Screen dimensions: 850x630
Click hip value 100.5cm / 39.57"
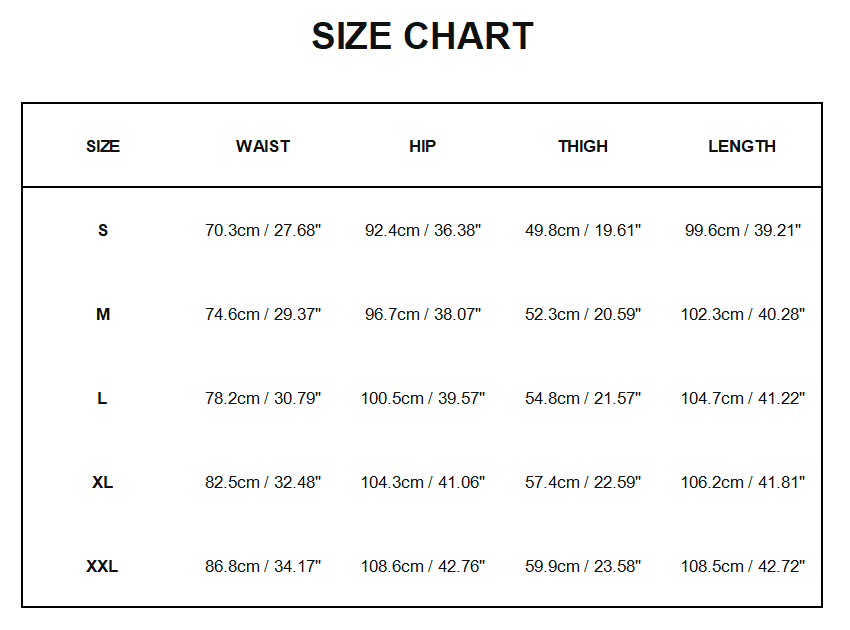click(x=423, y=398)
